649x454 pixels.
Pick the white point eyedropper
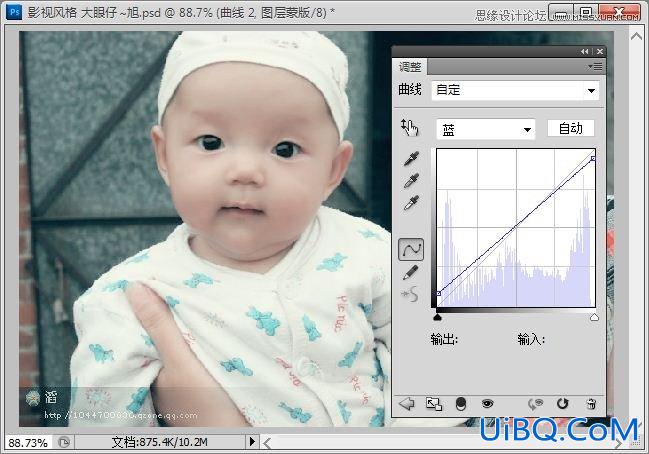tap(411, 203)
